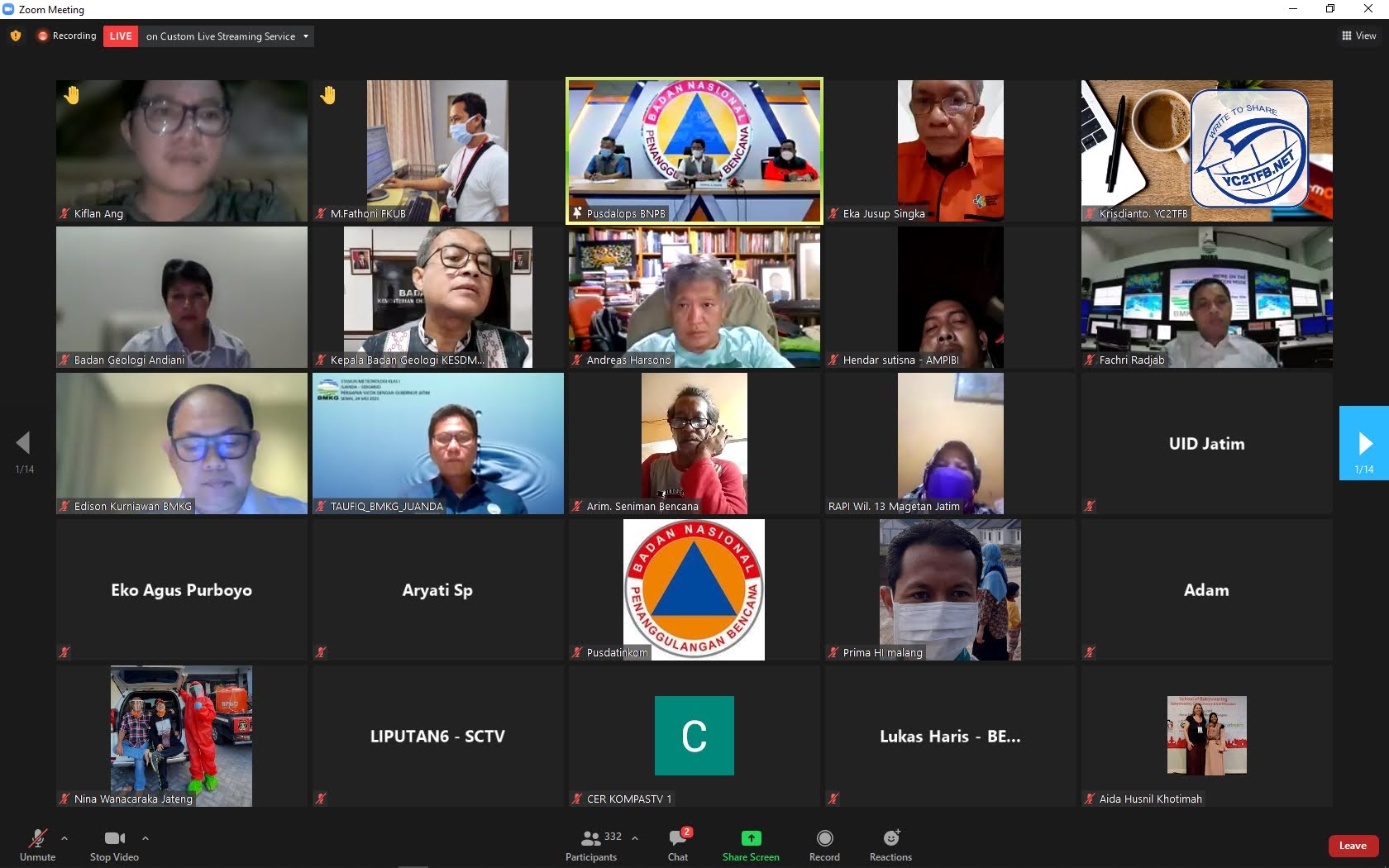Toggle the LIVE streaming badge
The width and height of the screenshot is (1389, 868).
[x=120, y=36]
